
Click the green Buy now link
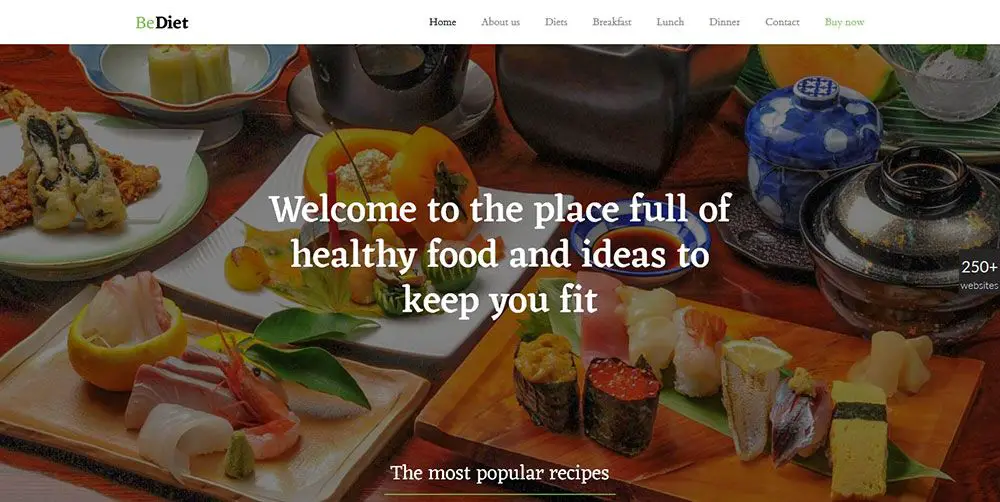(844, 22)
